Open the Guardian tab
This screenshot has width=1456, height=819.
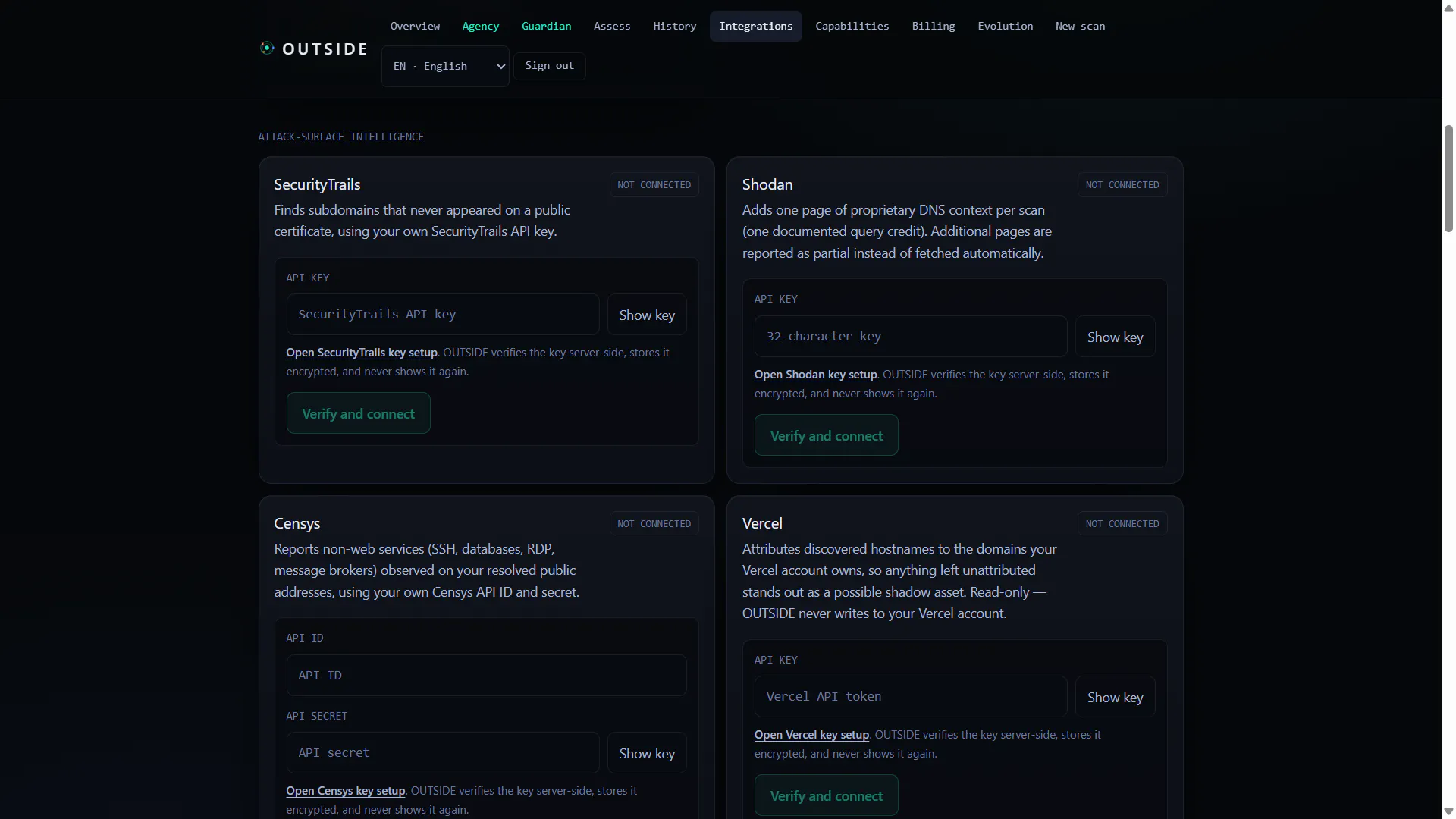(546, 27)
